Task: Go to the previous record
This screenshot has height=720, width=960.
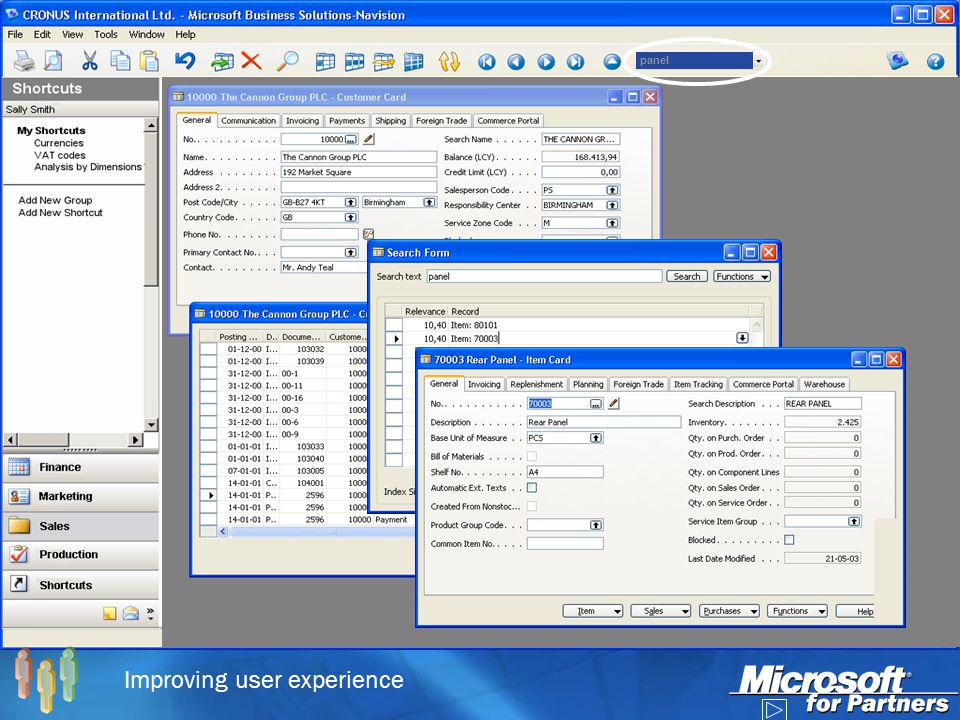Action: [x=516, y=62]
